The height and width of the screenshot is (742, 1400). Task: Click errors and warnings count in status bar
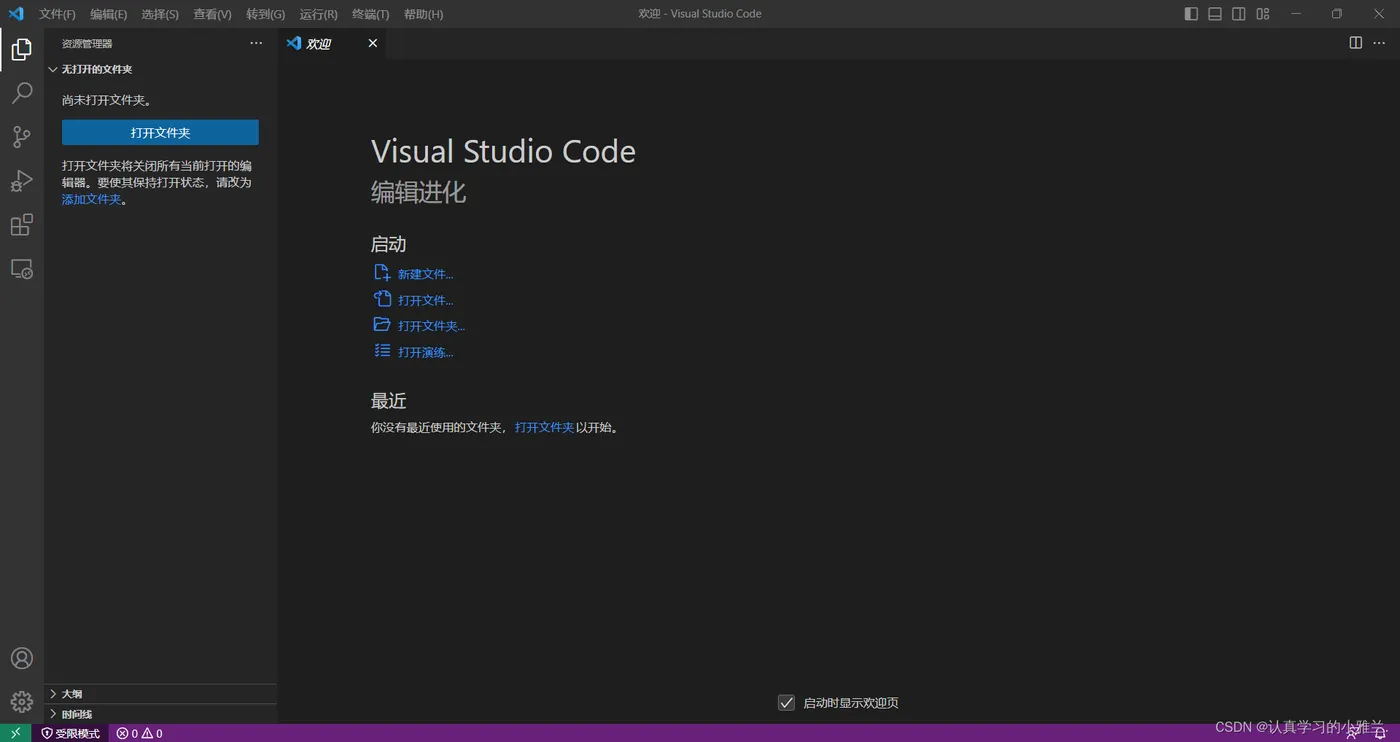click(139, 733)
